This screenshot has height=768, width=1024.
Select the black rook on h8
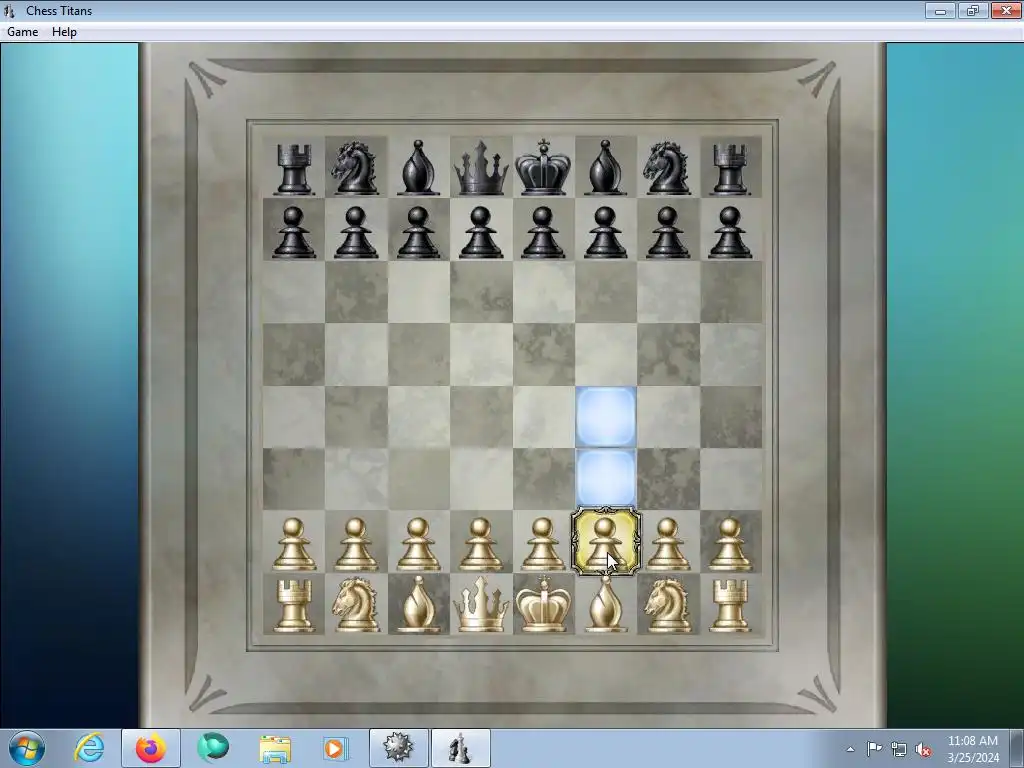pos(730,168)
